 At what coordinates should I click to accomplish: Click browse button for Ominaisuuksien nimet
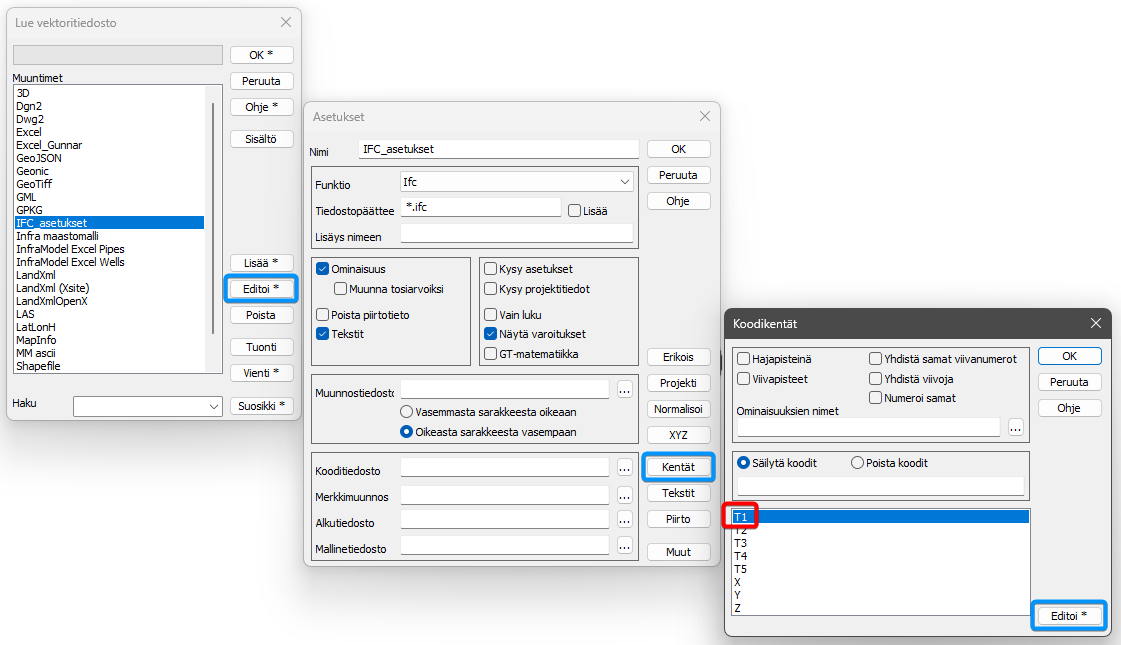tap(1015, 427)
